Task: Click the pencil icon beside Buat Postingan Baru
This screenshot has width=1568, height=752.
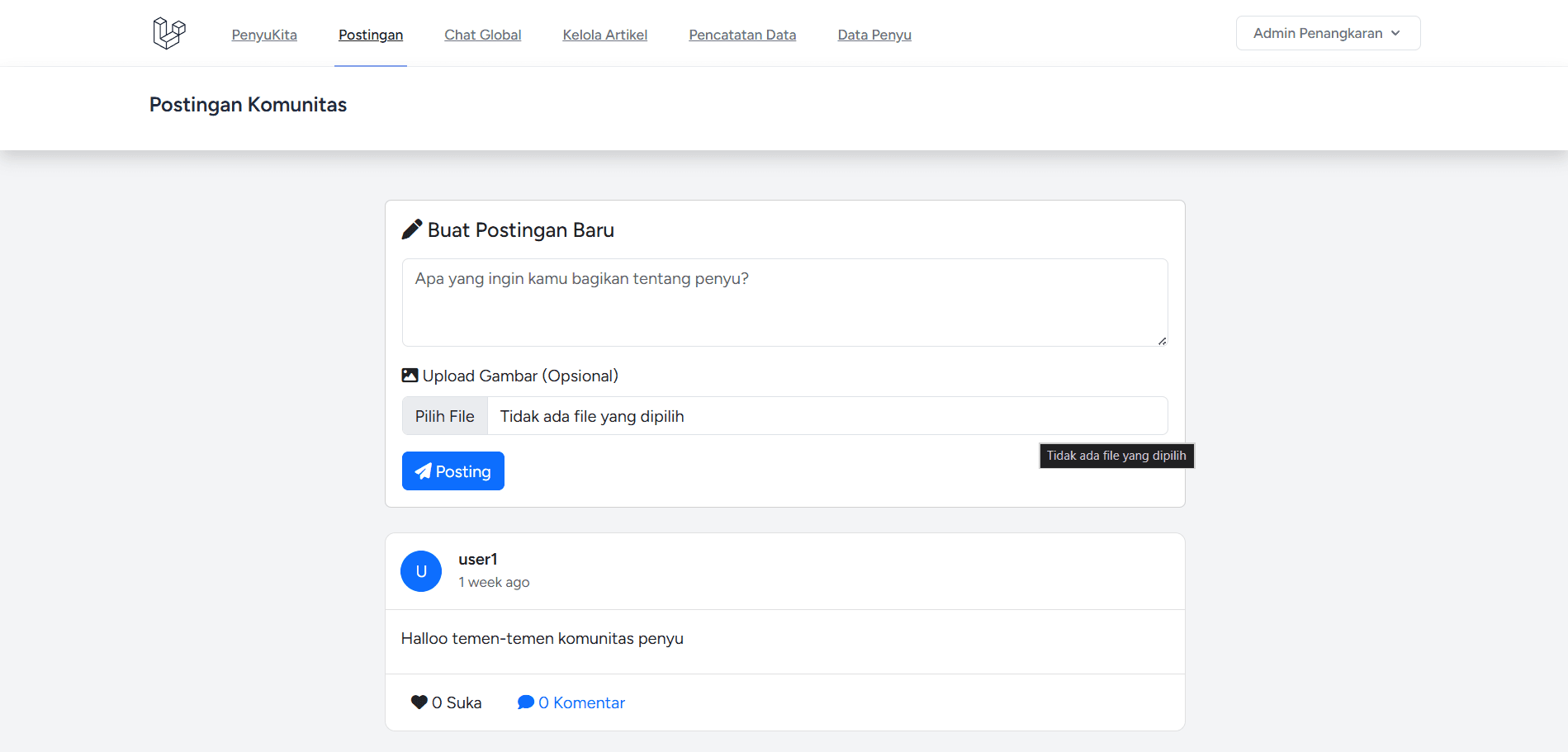Action: coord(411,229)
